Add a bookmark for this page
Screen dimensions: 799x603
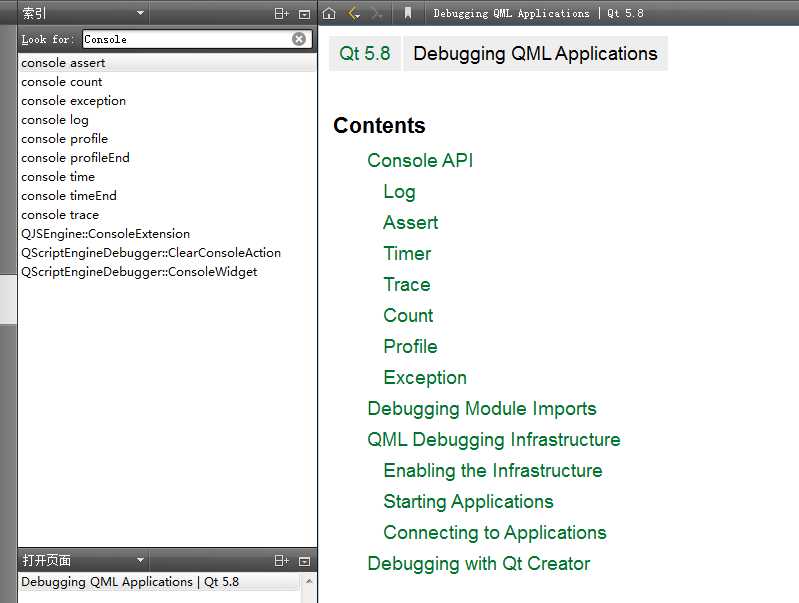[408, 13]
